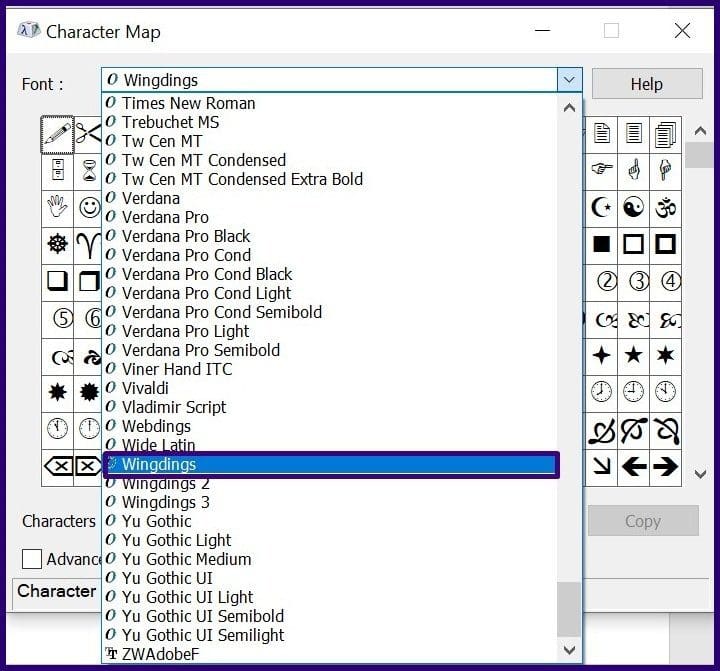This screenshot has height=671, width=720.
Task: Select the hand pointing right symbol
Action: [602, 171]
